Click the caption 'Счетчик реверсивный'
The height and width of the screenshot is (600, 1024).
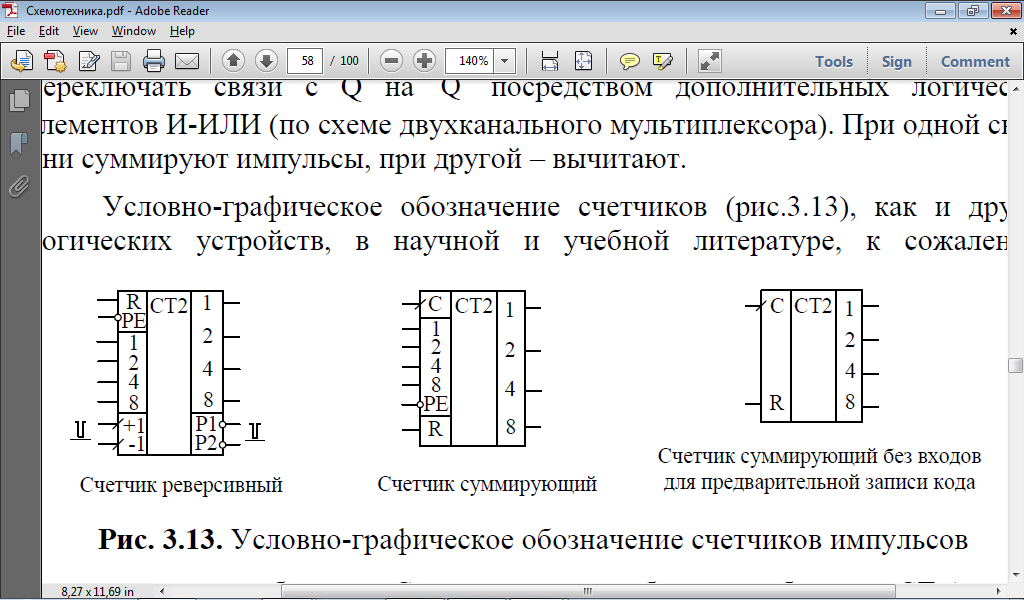(x=181, y=485)
